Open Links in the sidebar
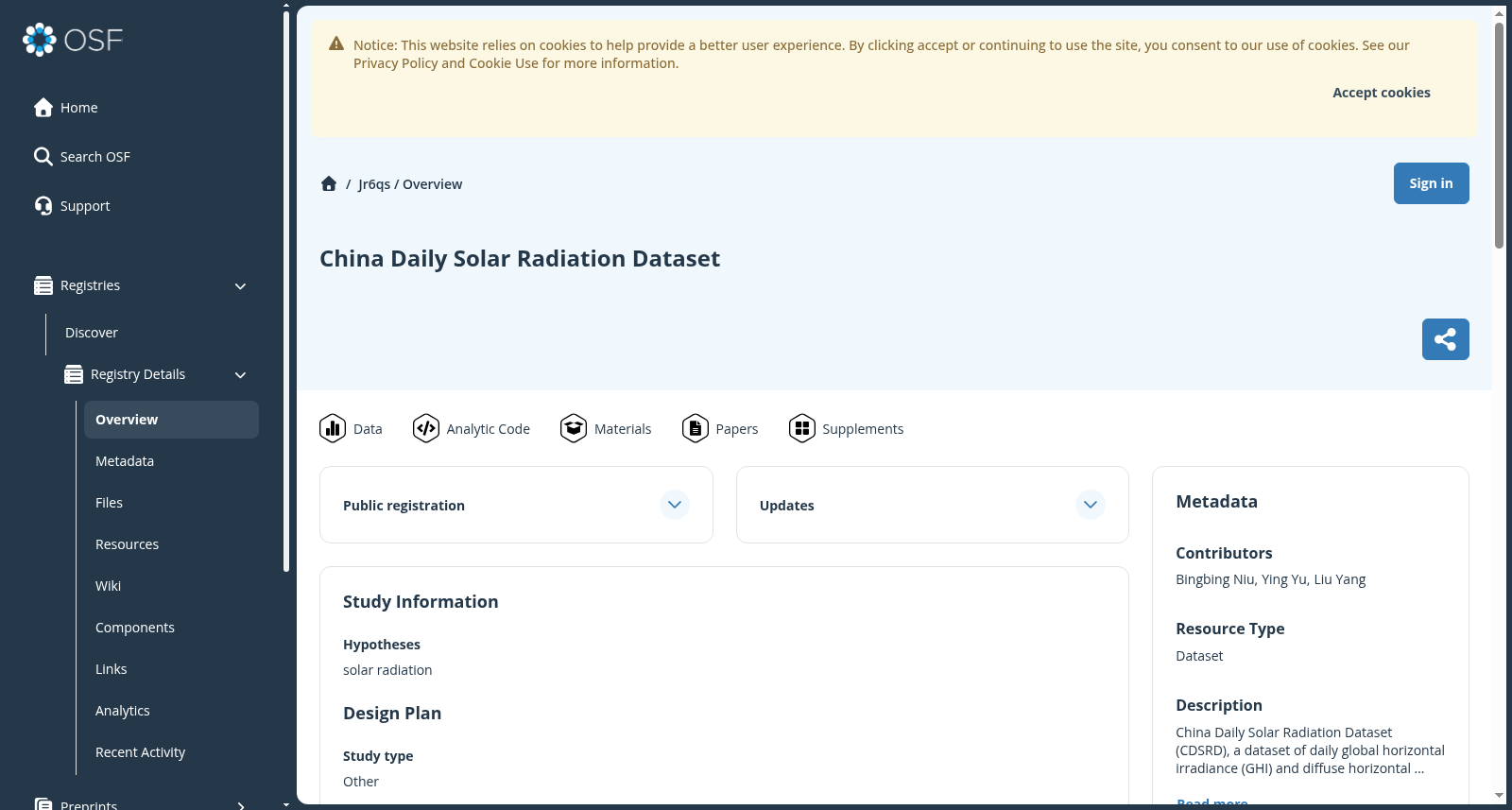The width and height of the screenshot is (1512, 810). pos(171,669)
